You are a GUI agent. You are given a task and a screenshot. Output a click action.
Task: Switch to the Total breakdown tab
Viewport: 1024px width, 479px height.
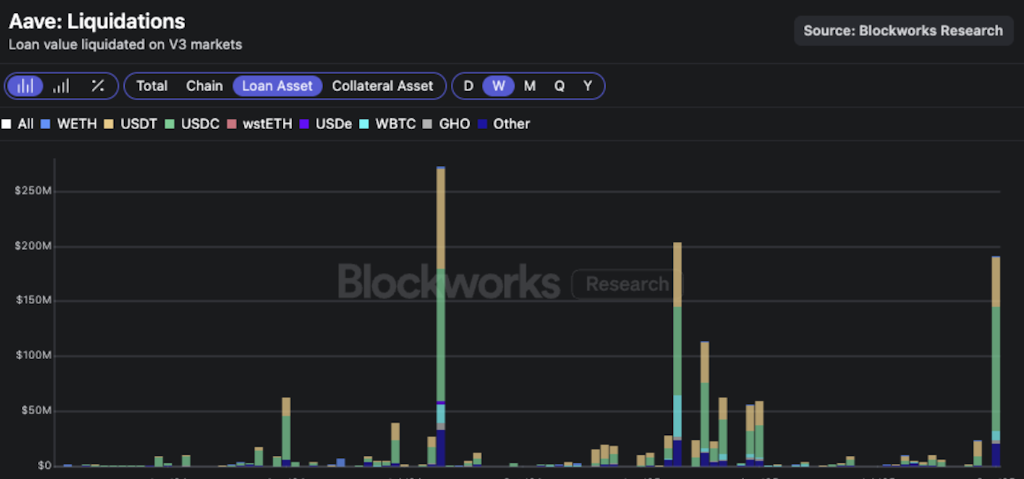pyautogui.click(x=152, y=86)
